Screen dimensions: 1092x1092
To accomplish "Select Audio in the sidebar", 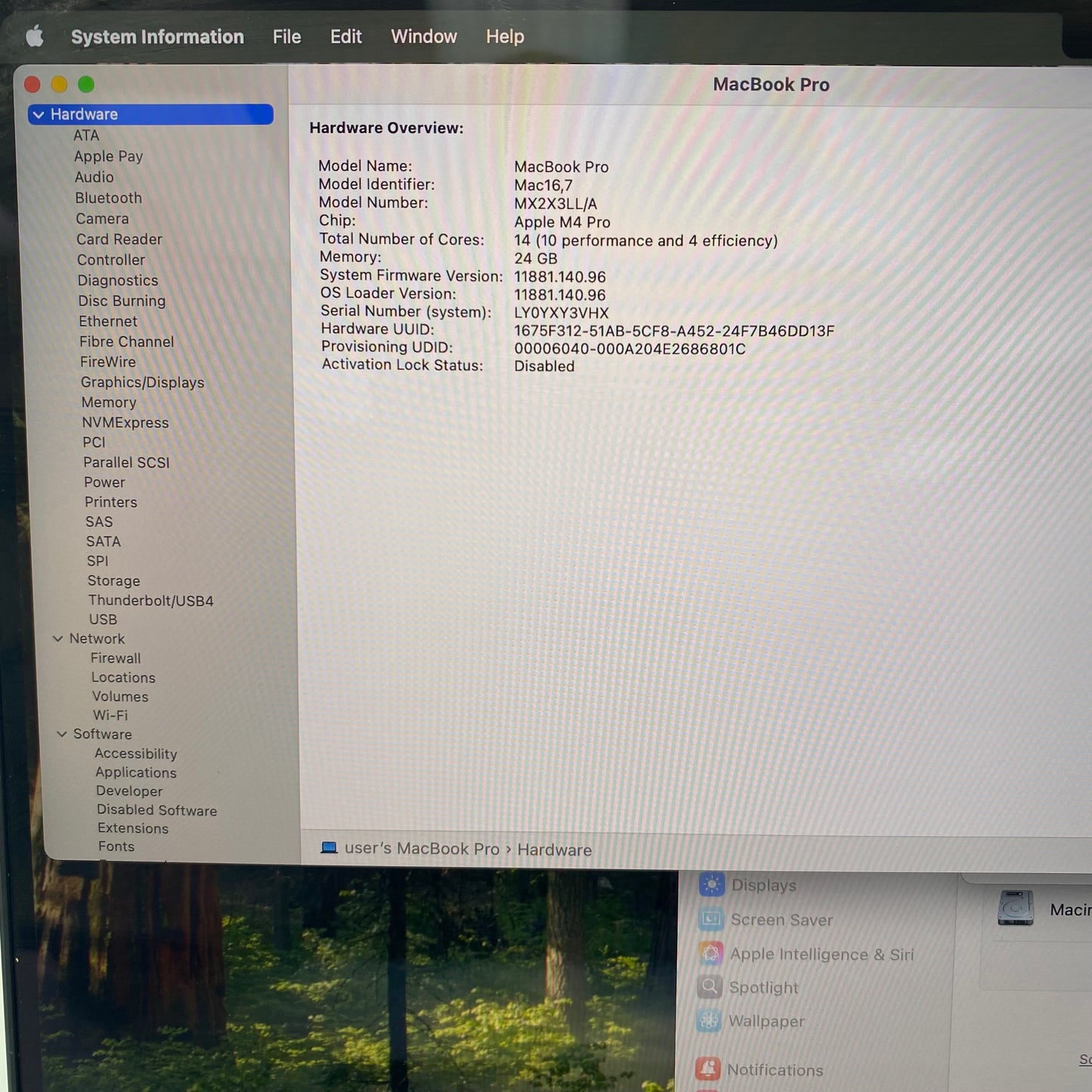I will [x=94, y=177].
